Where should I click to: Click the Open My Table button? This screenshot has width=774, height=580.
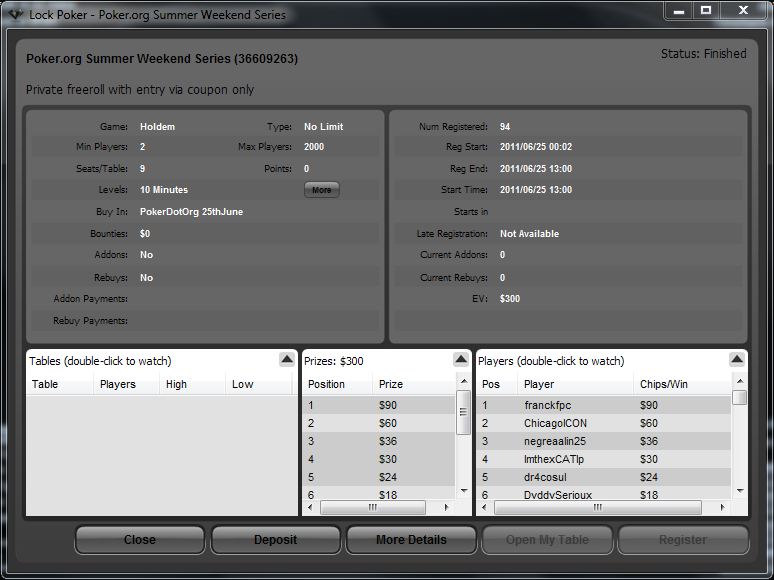(547, 540)
